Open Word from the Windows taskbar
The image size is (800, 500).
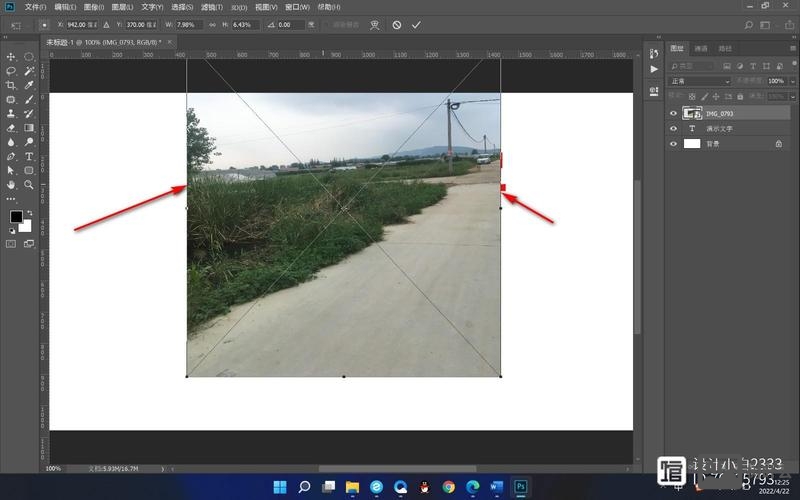[496, 487]
